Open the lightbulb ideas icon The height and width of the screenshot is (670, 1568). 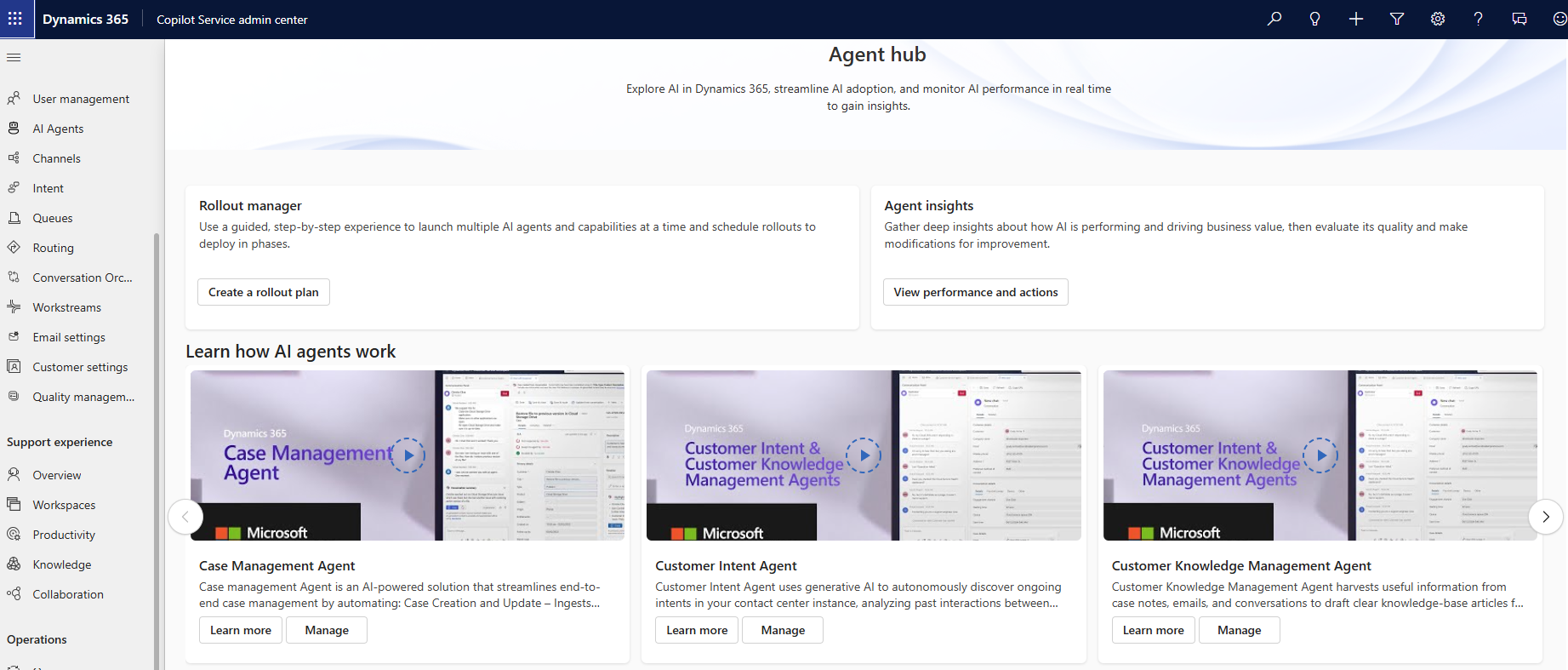click(1315, 19)
